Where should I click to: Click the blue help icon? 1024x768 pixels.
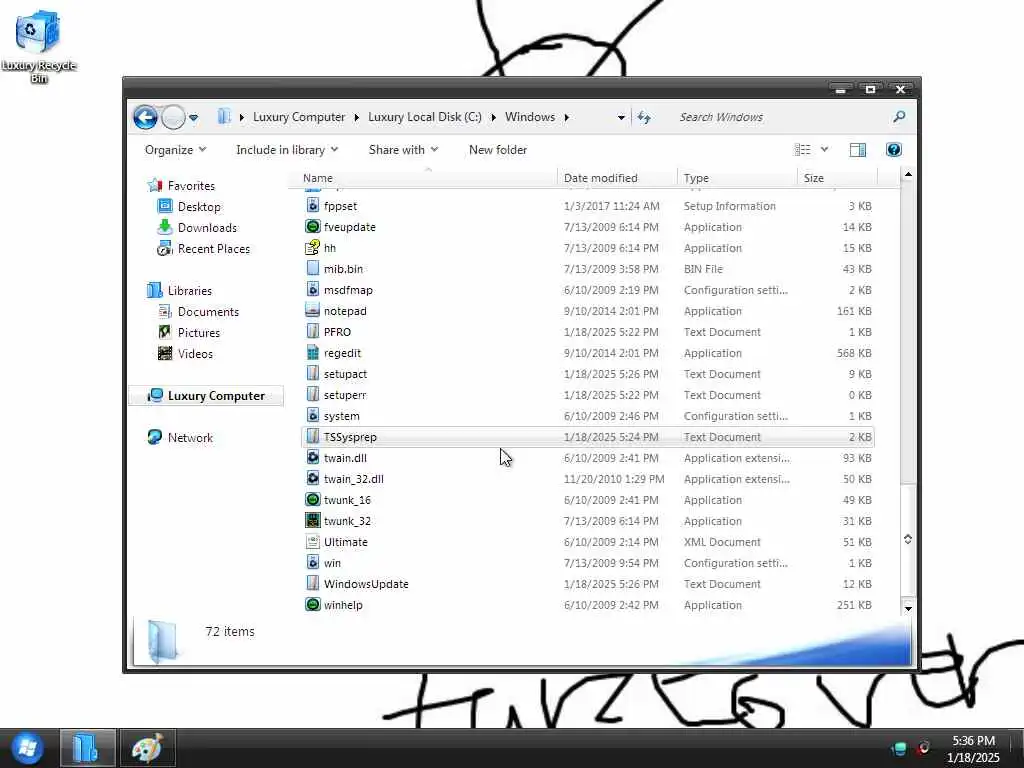pyautogui.click(x=893, y=150)
